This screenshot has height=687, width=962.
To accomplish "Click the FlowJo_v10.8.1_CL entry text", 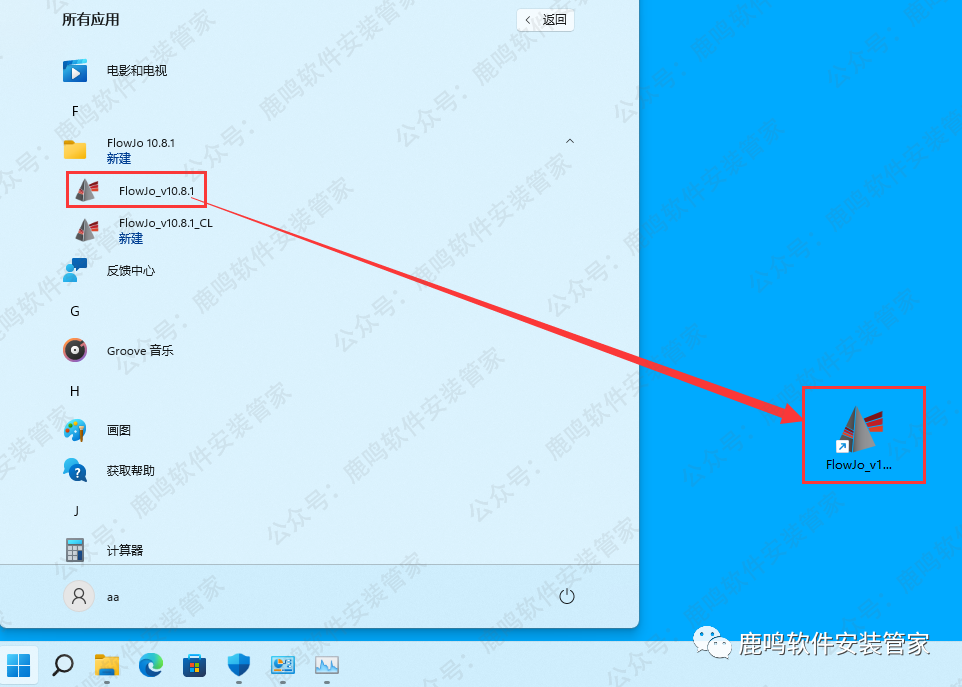I will [166, 223].
